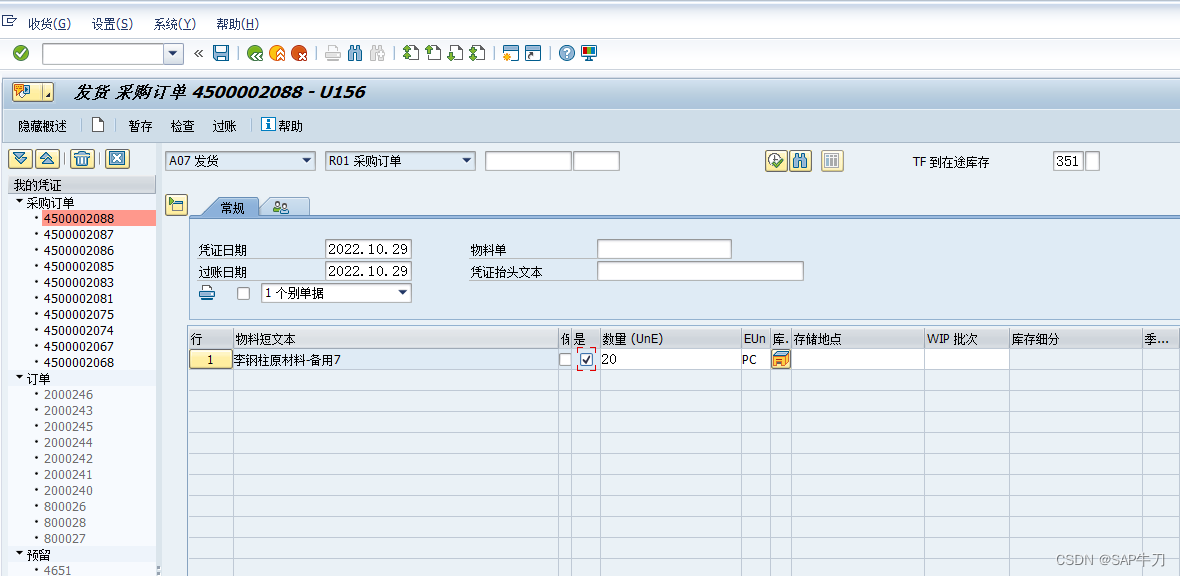Click the green Enter checkmark icon
This screenshot has height=576, width=1180.
click(x=21, y=53)
